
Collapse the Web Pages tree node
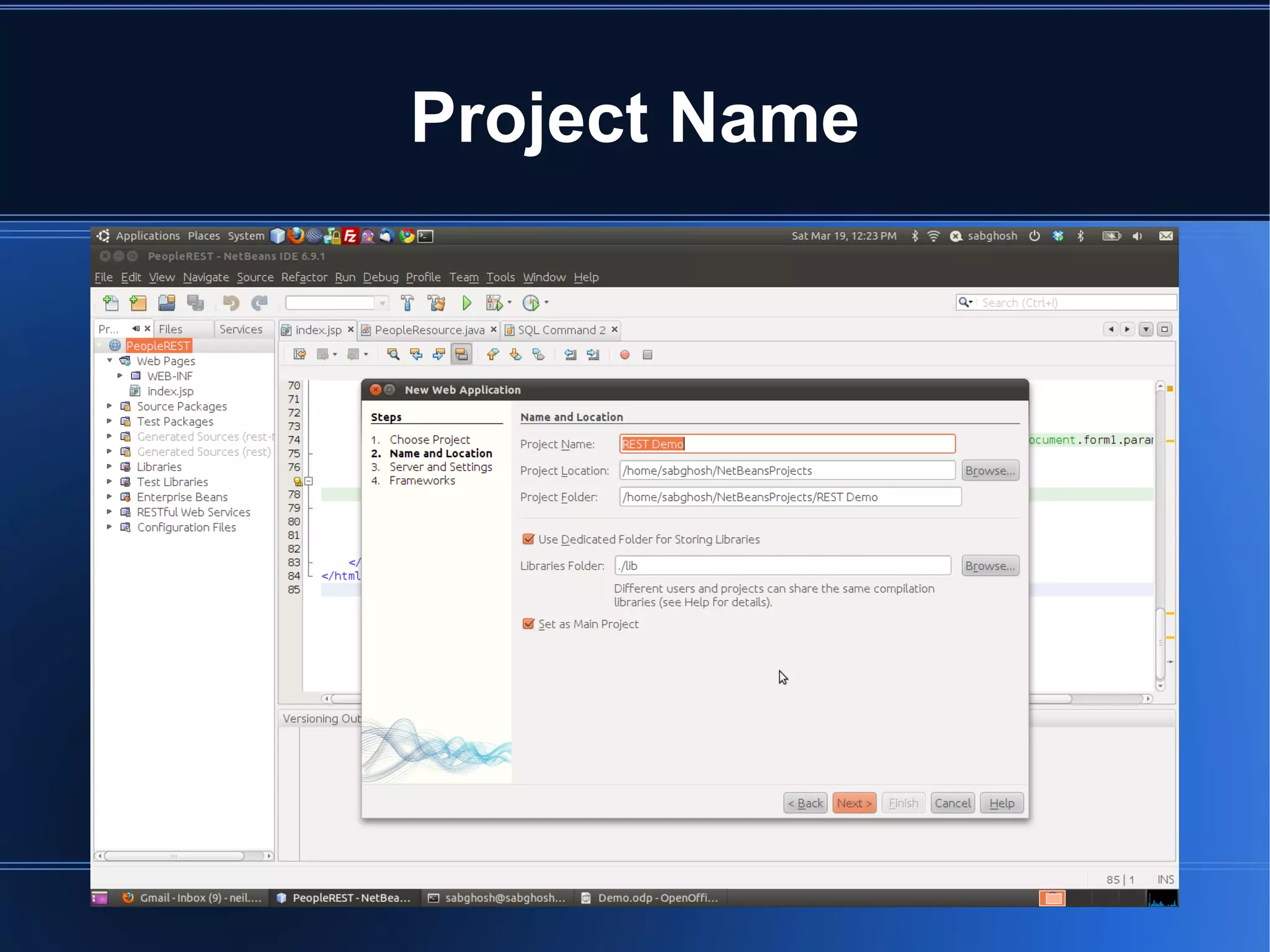[110, 360]
